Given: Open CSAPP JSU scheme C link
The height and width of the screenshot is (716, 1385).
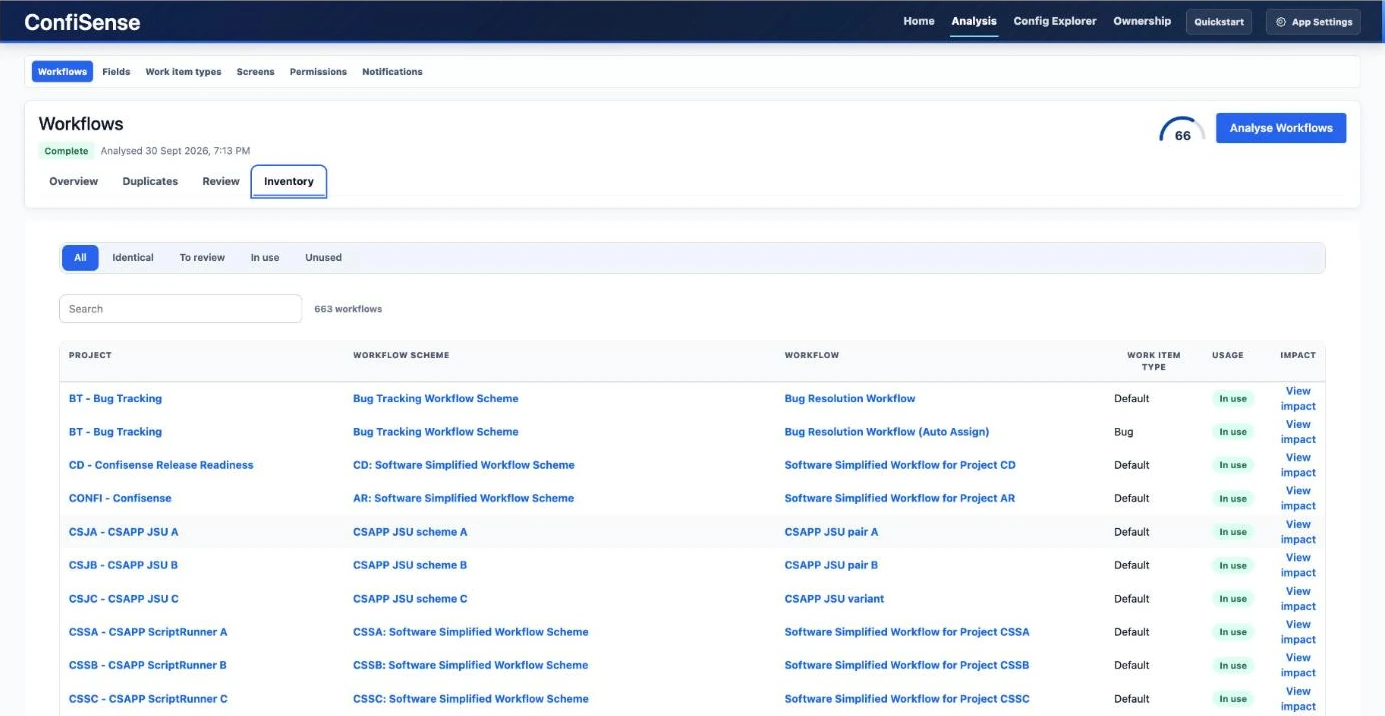Looking at the screenshot, I should (410, 599).
